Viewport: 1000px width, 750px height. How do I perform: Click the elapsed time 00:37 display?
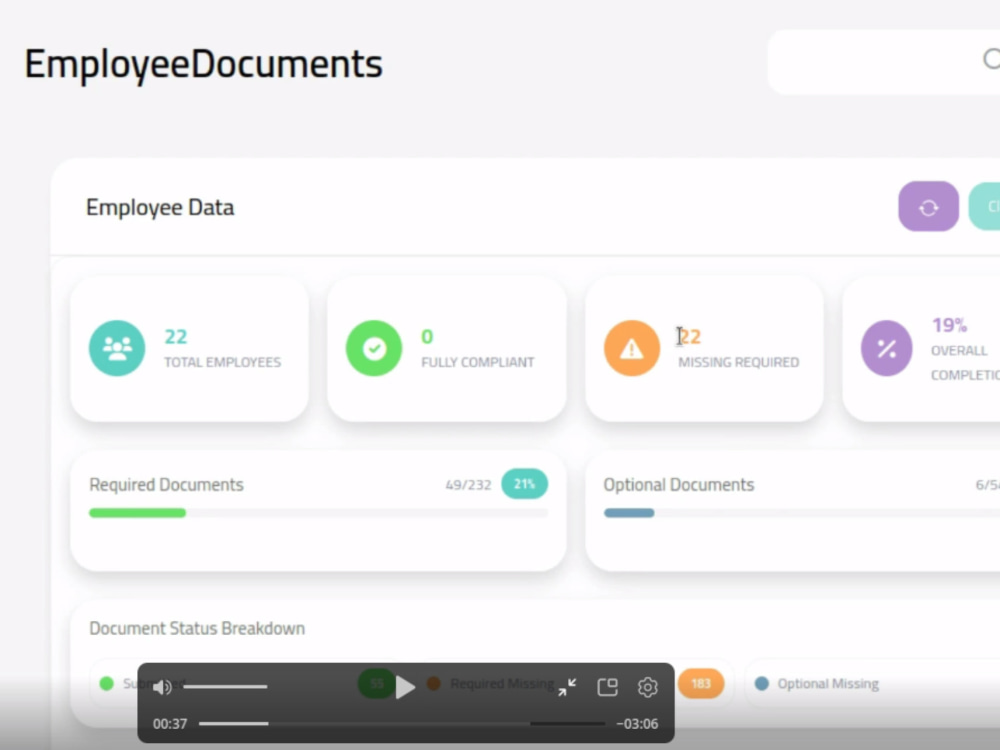170,724
